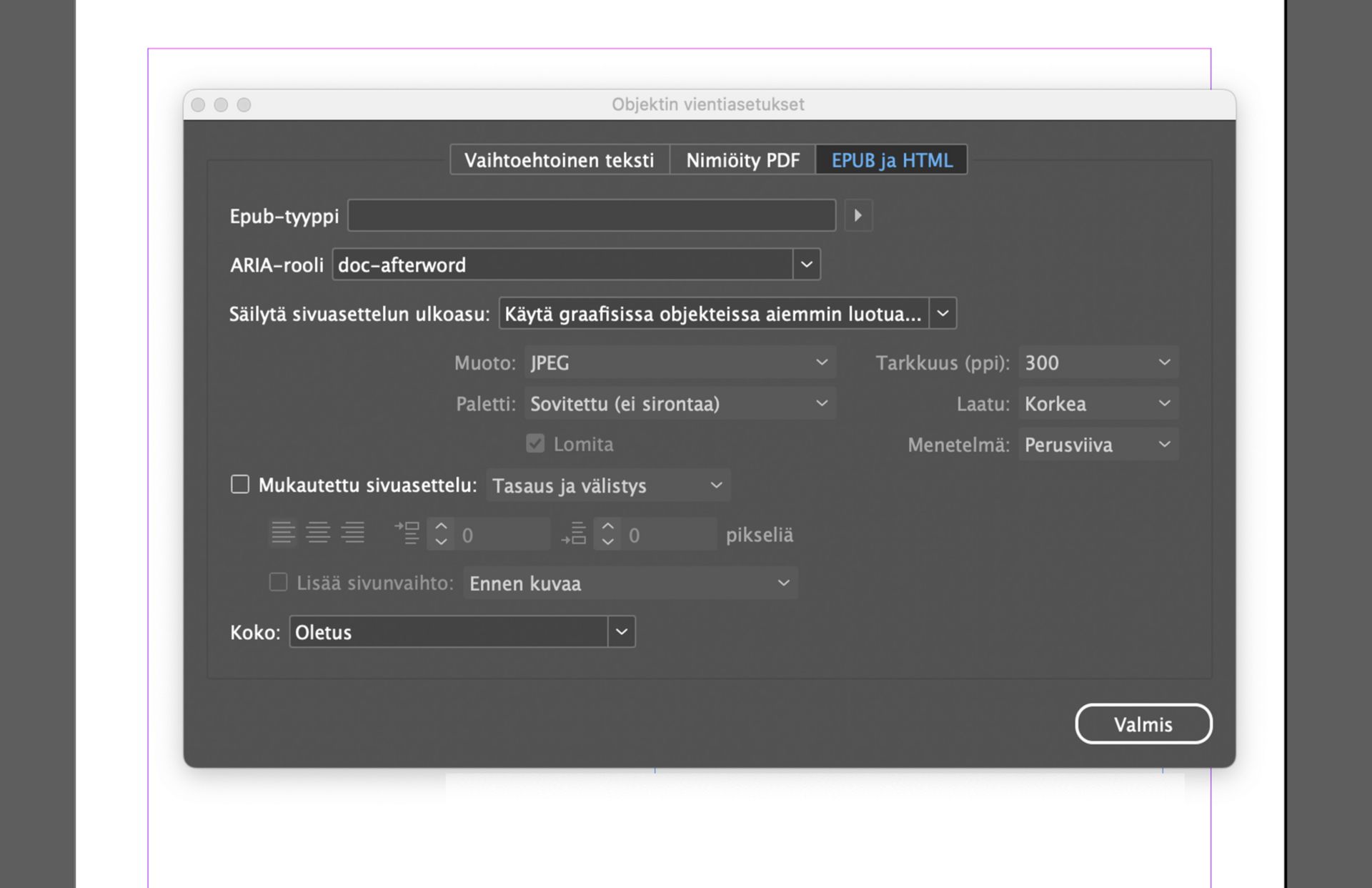Uncheck the Lomita checkbox
1372x888 pixels.
(x=535, y=443)
